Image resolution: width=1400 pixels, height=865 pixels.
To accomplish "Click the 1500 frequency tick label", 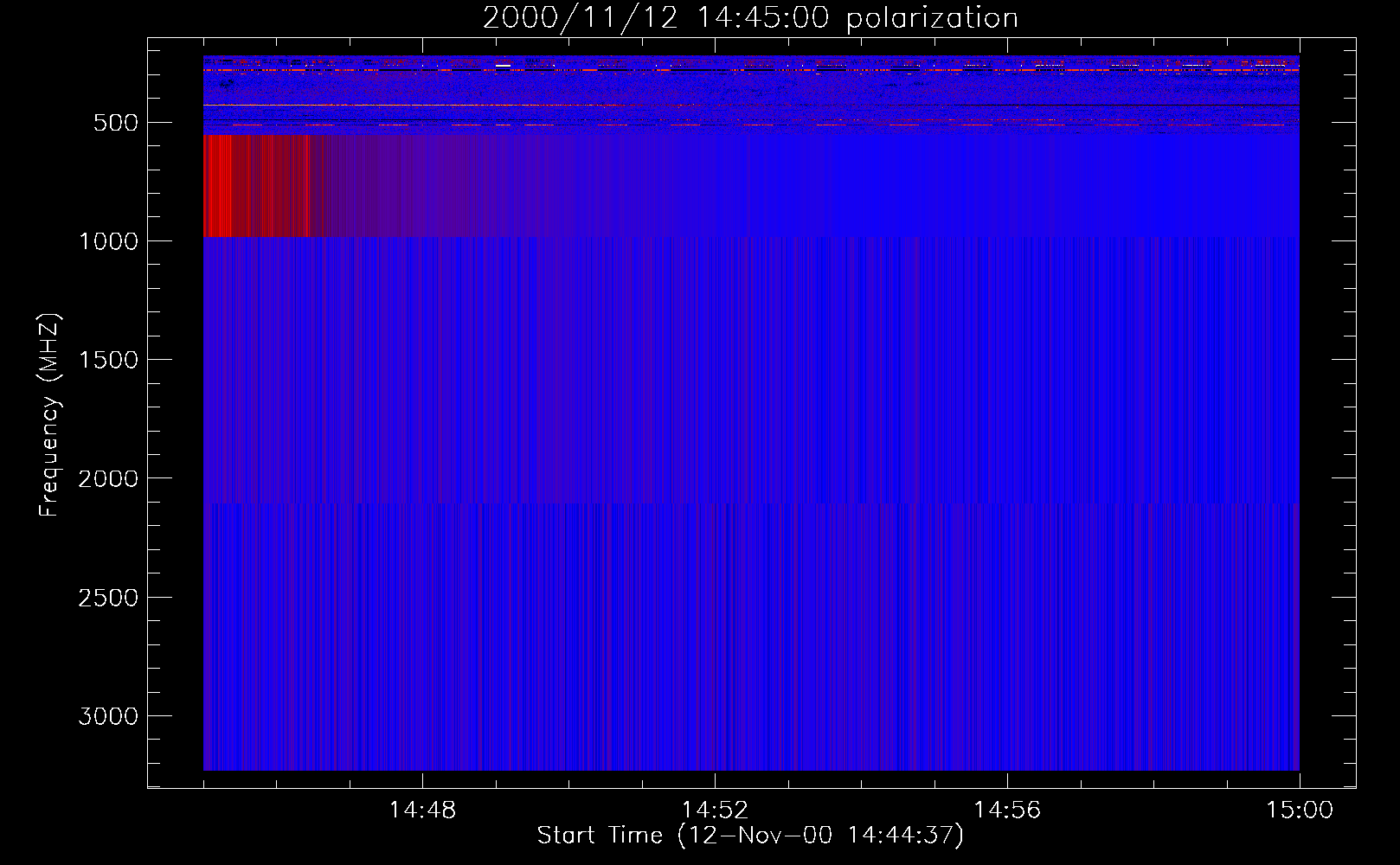I will click(x=108, y=360).
